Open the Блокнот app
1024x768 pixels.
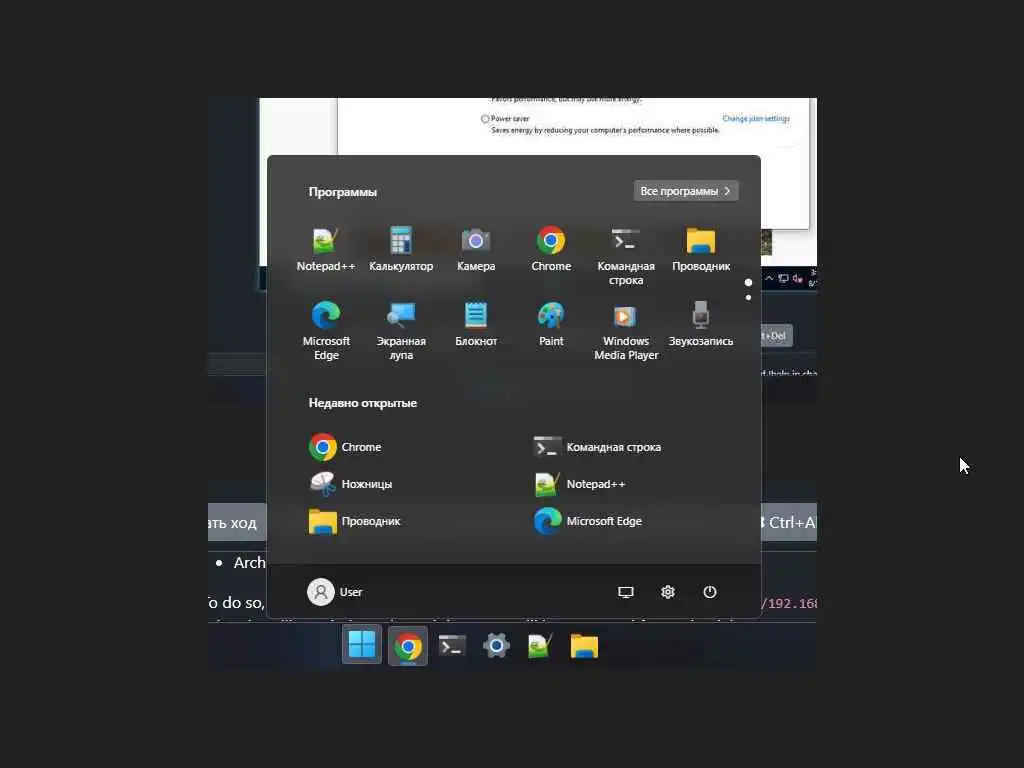tap(476, 325)
